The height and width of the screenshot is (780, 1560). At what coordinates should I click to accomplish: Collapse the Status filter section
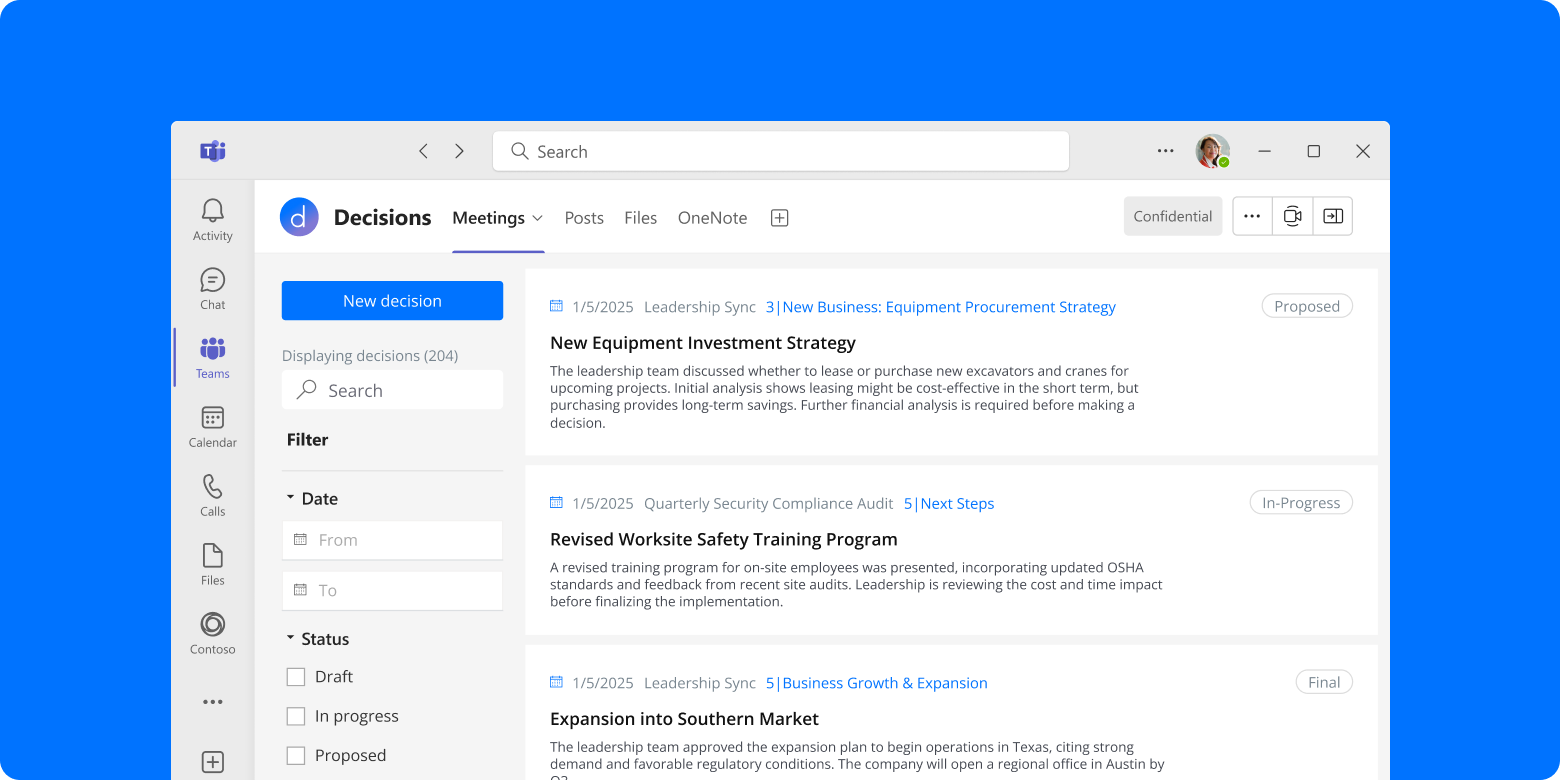pos(291,638)
